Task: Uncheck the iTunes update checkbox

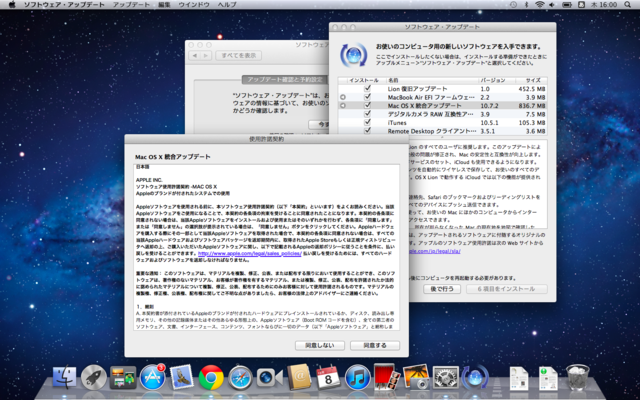Action: (x=367, y=122)
